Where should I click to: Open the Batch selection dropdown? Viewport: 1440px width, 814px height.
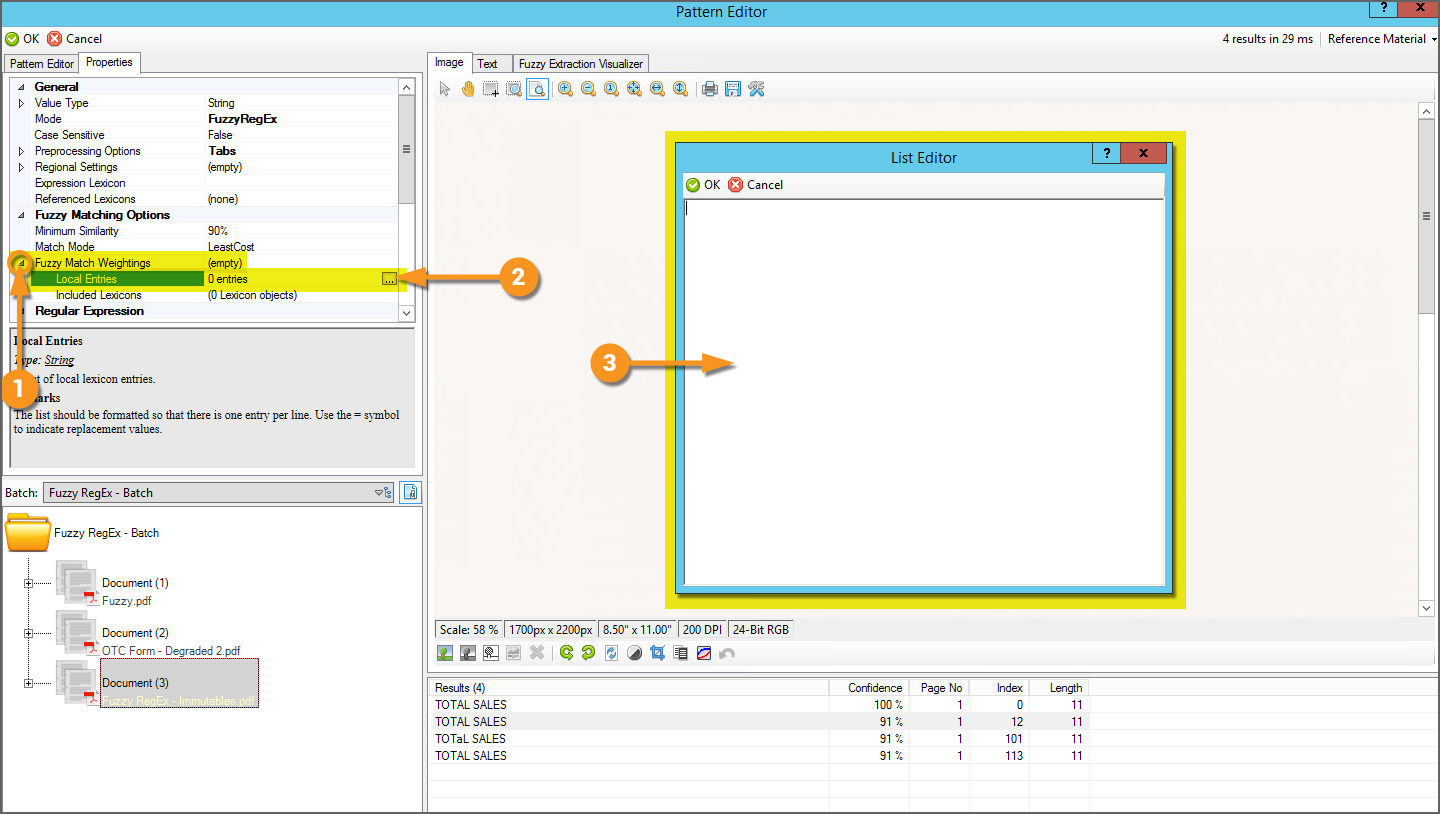coord(219,492)
